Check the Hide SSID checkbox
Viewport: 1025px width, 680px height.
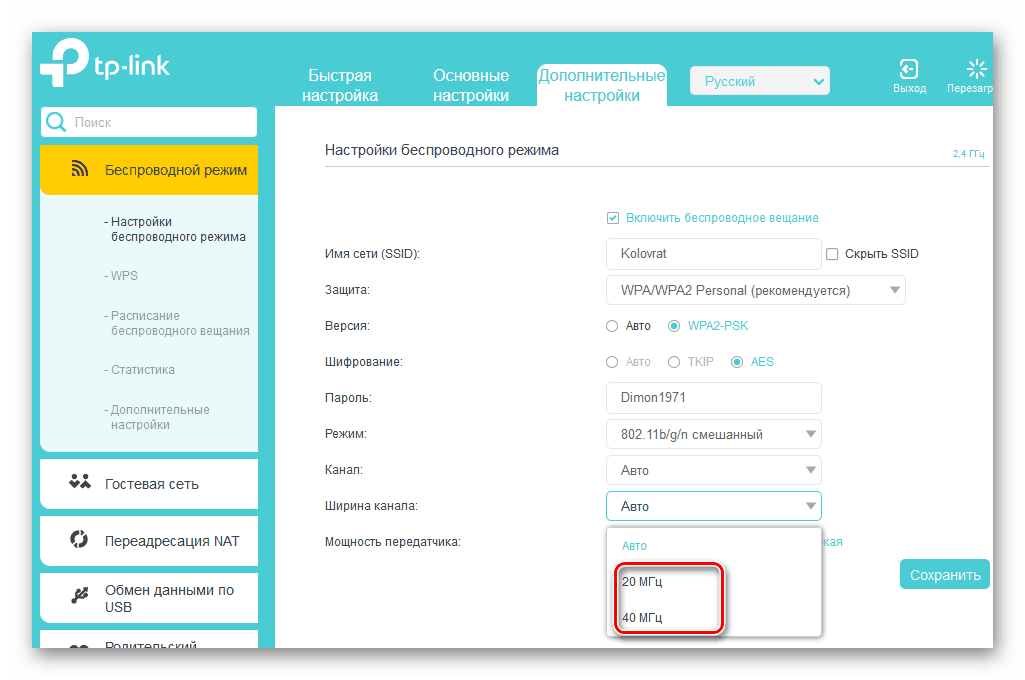832,254
